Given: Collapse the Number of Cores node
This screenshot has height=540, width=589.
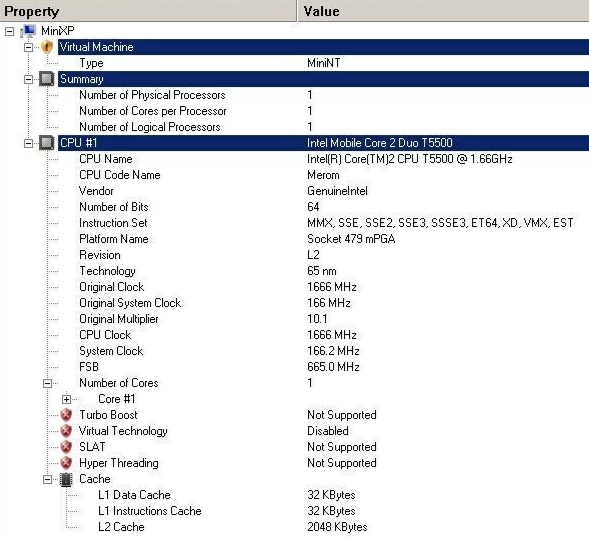Looking at the screenshot, I should (47, 383).
